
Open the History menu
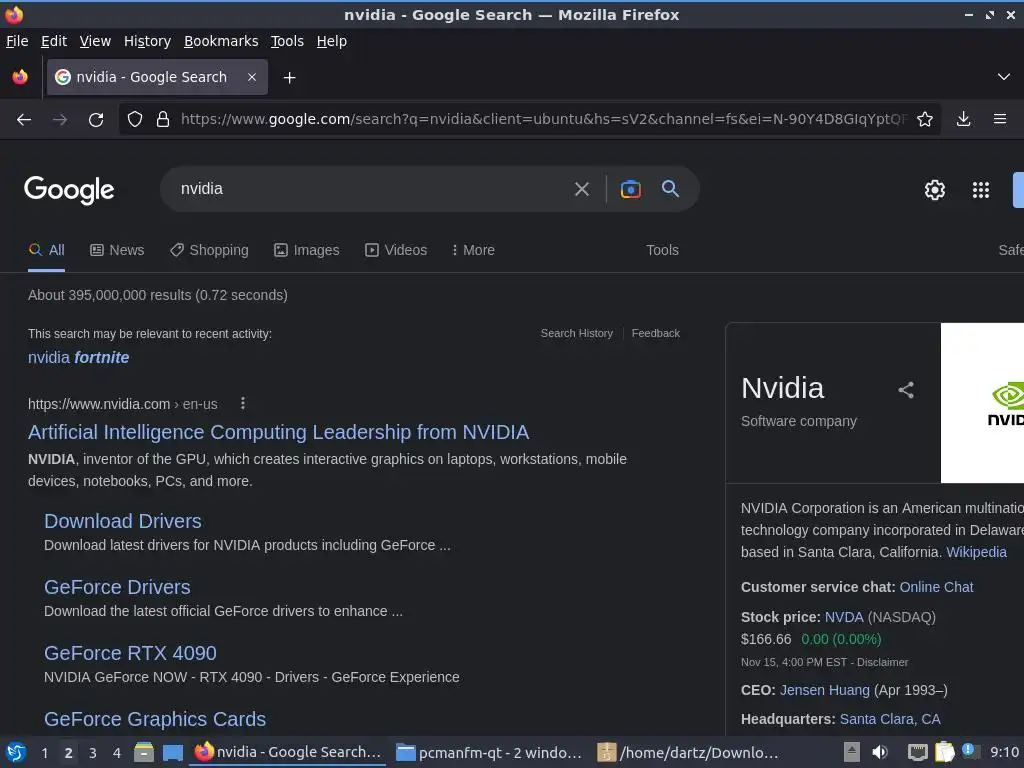148,41
